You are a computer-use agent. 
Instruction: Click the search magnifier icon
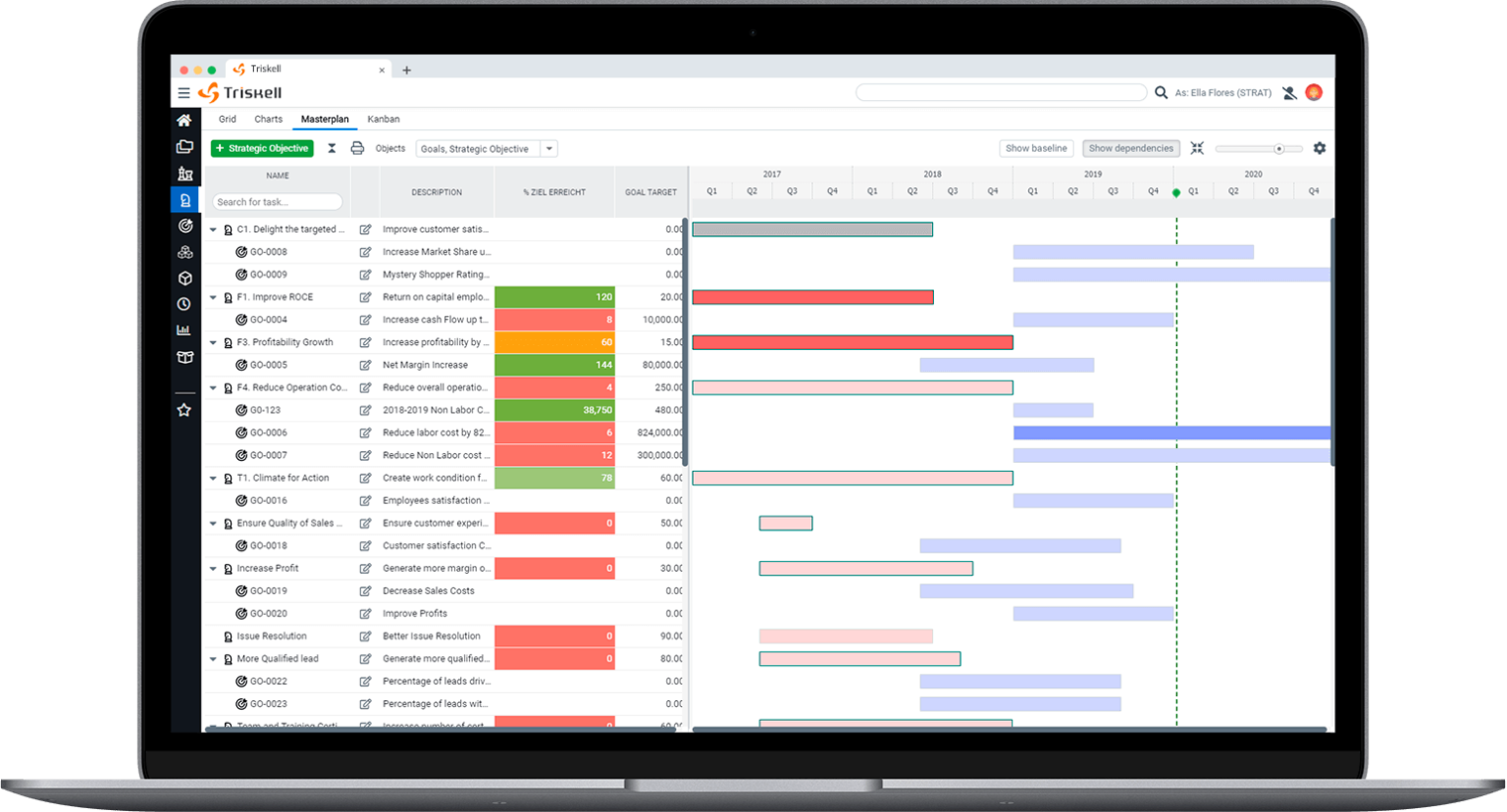pos(1161,92)
